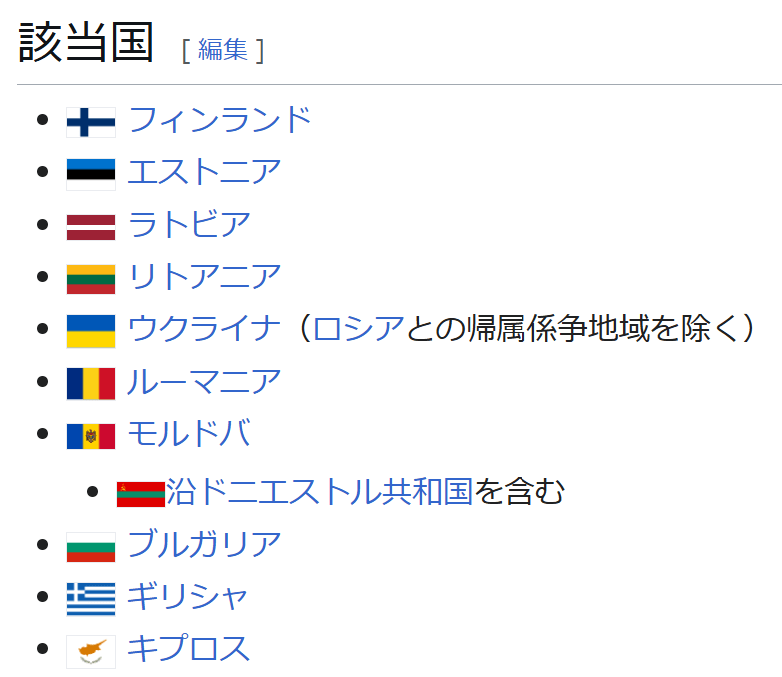The image size is (782, 677).
Task: Click the Finland flag icon
Action: pos(91,122)
